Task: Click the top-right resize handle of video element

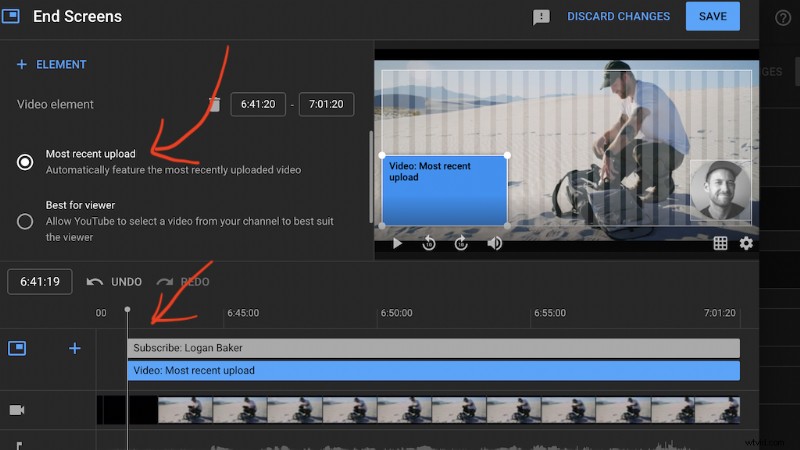Action: pos(507,155)
